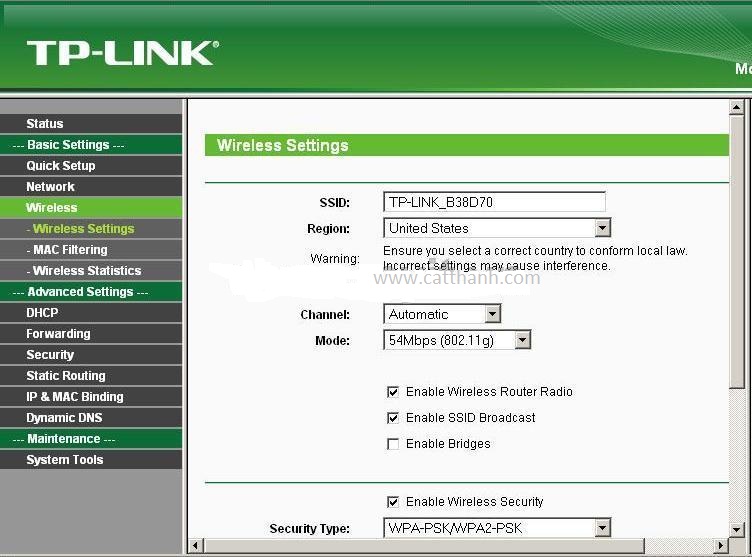Open Static Routing page

tap(91, 376)
